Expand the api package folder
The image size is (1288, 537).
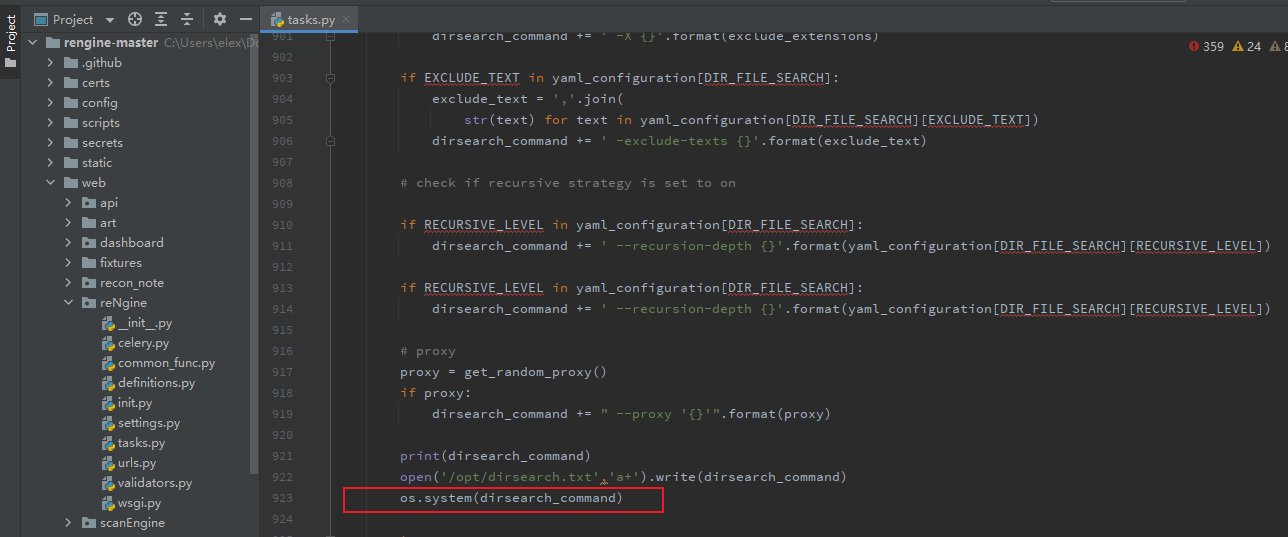tap(69, 203)
